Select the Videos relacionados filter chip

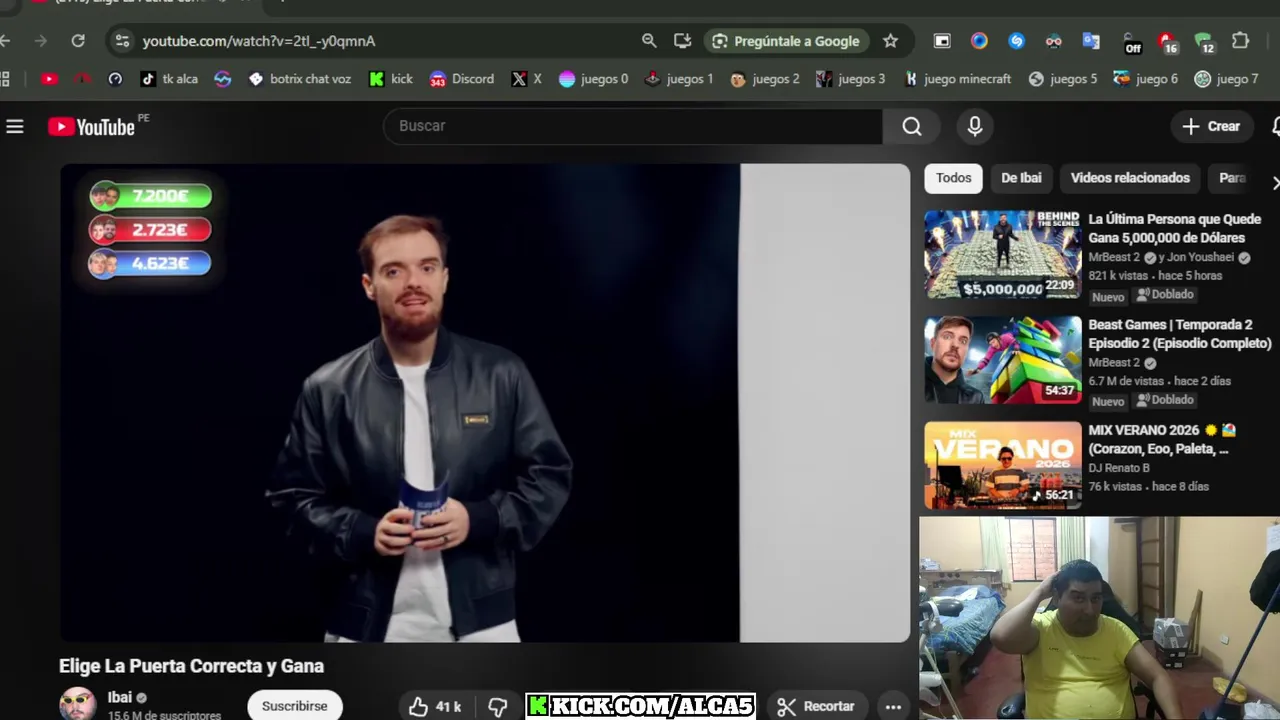coord(1130,178)
